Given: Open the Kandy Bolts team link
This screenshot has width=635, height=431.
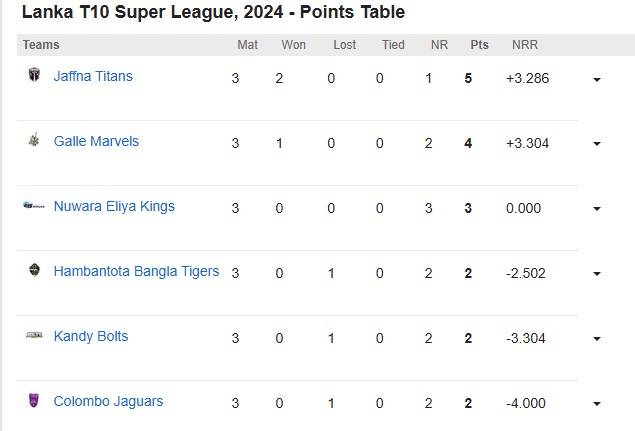Looking at the screenshot, I should (91, 336).
